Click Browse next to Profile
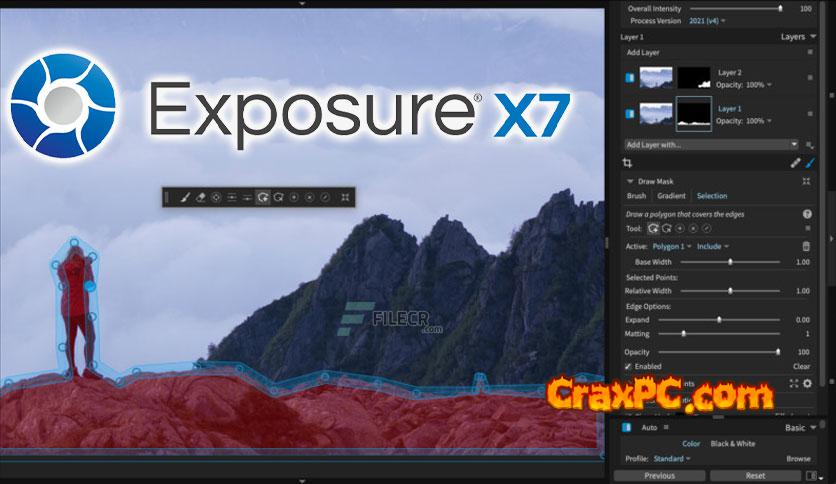This screenshot has width=836, height=484. pyautogui.click(x=798, y=458)
